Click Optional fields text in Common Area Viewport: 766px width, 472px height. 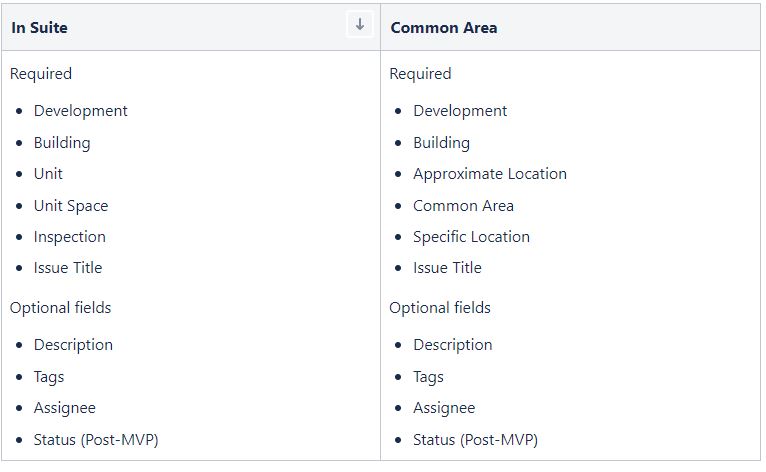pyautogui.click(x=440, y=308)
